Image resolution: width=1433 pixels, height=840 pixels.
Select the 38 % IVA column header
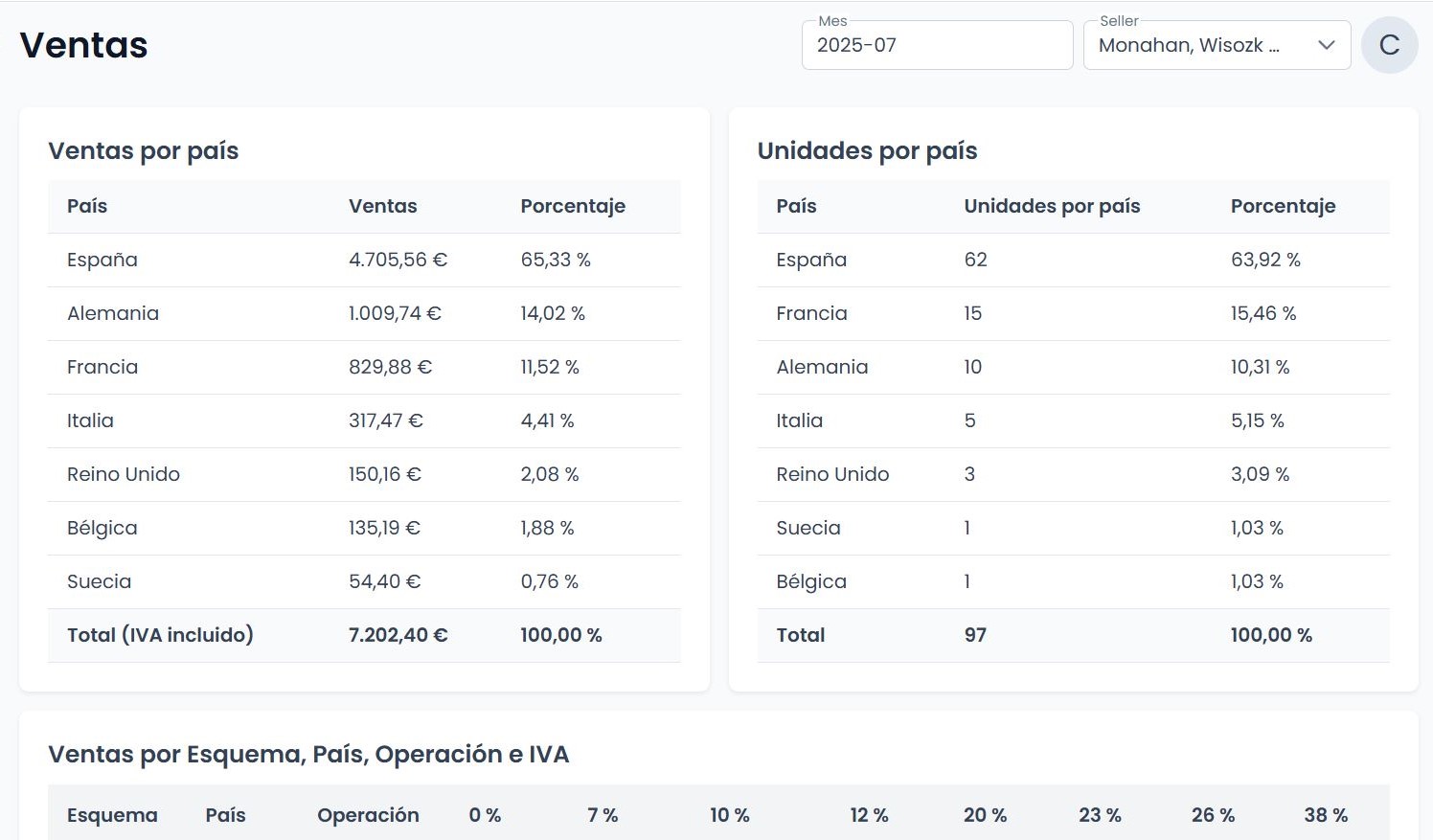click(x=1326, y=815)
